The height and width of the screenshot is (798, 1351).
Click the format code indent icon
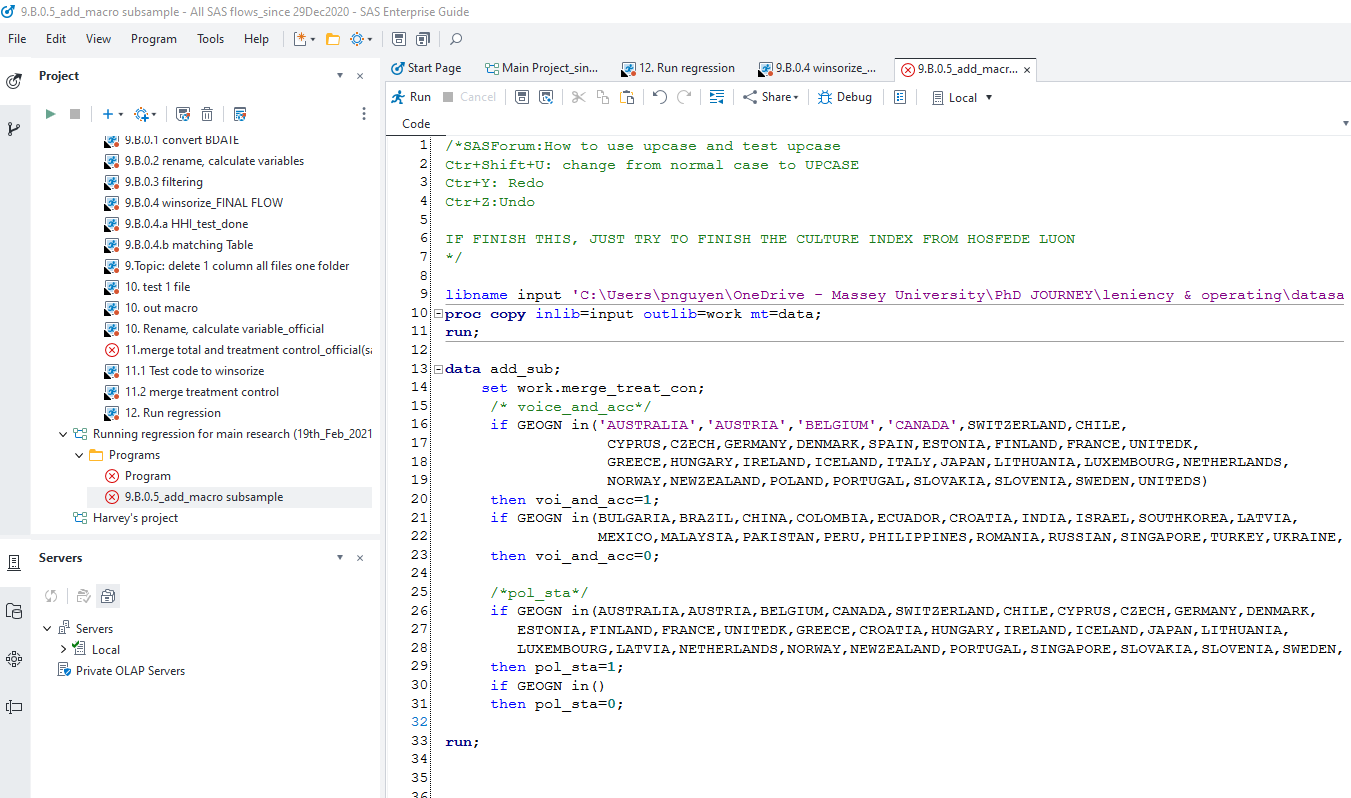tap(716, 97)
